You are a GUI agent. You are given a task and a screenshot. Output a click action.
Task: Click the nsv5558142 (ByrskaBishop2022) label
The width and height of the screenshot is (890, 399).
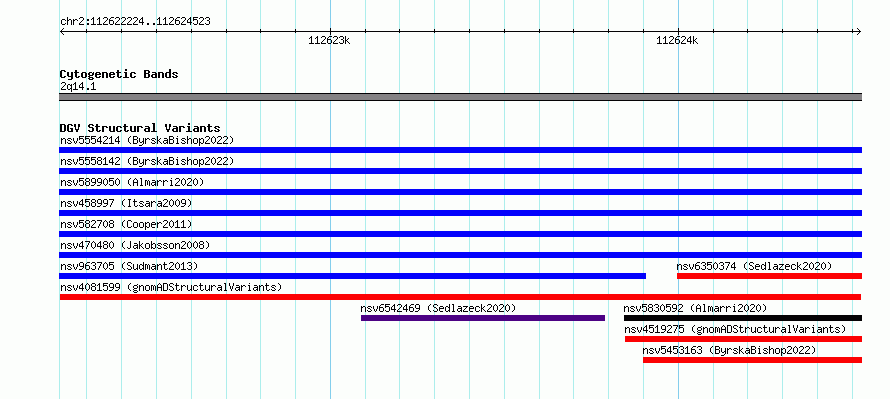[147, 161]
